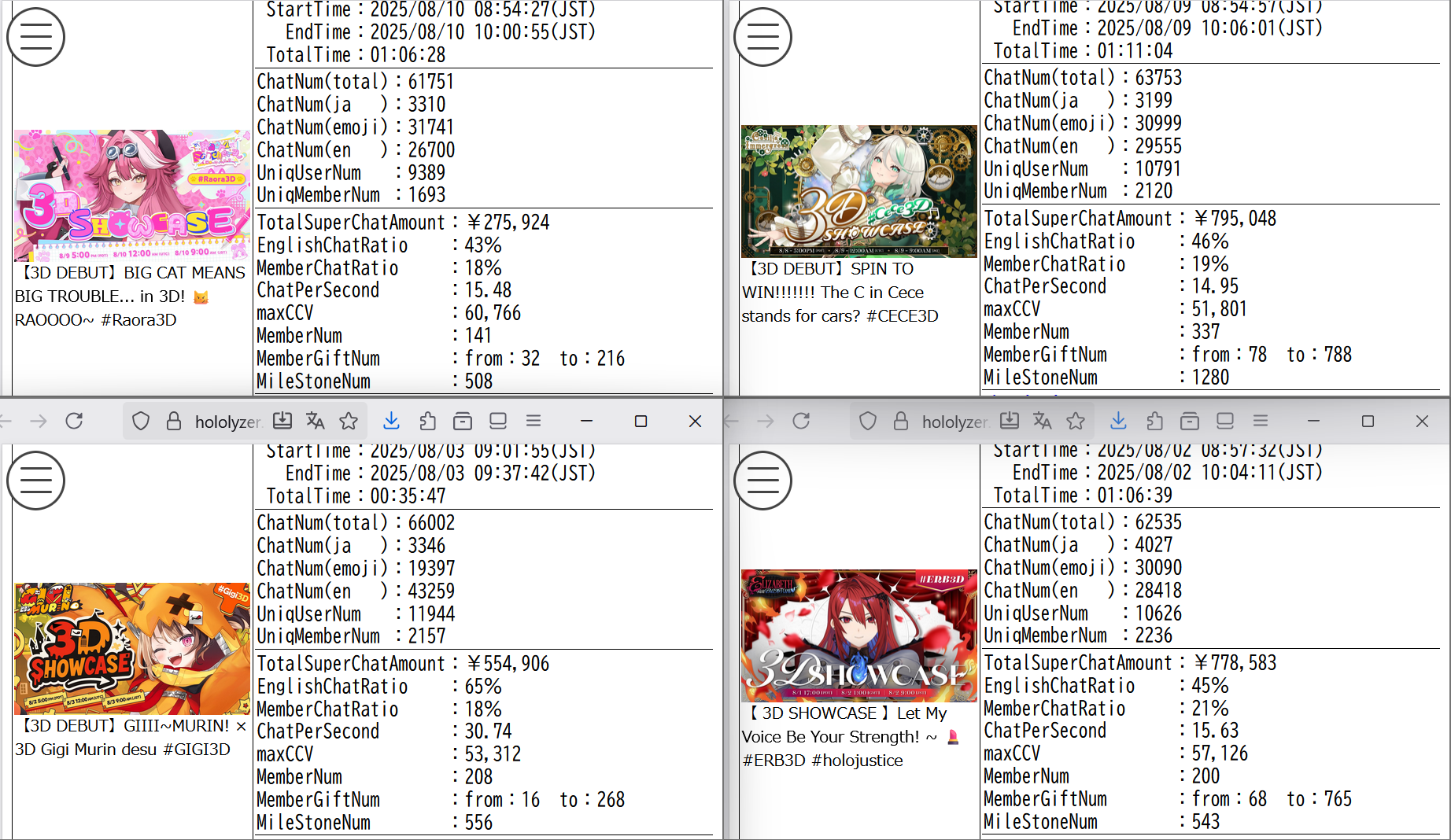The width and height of the screenshot is (1451, 840).
Task: Click the maxCCV value 53,312
Action: pos(493,754)
